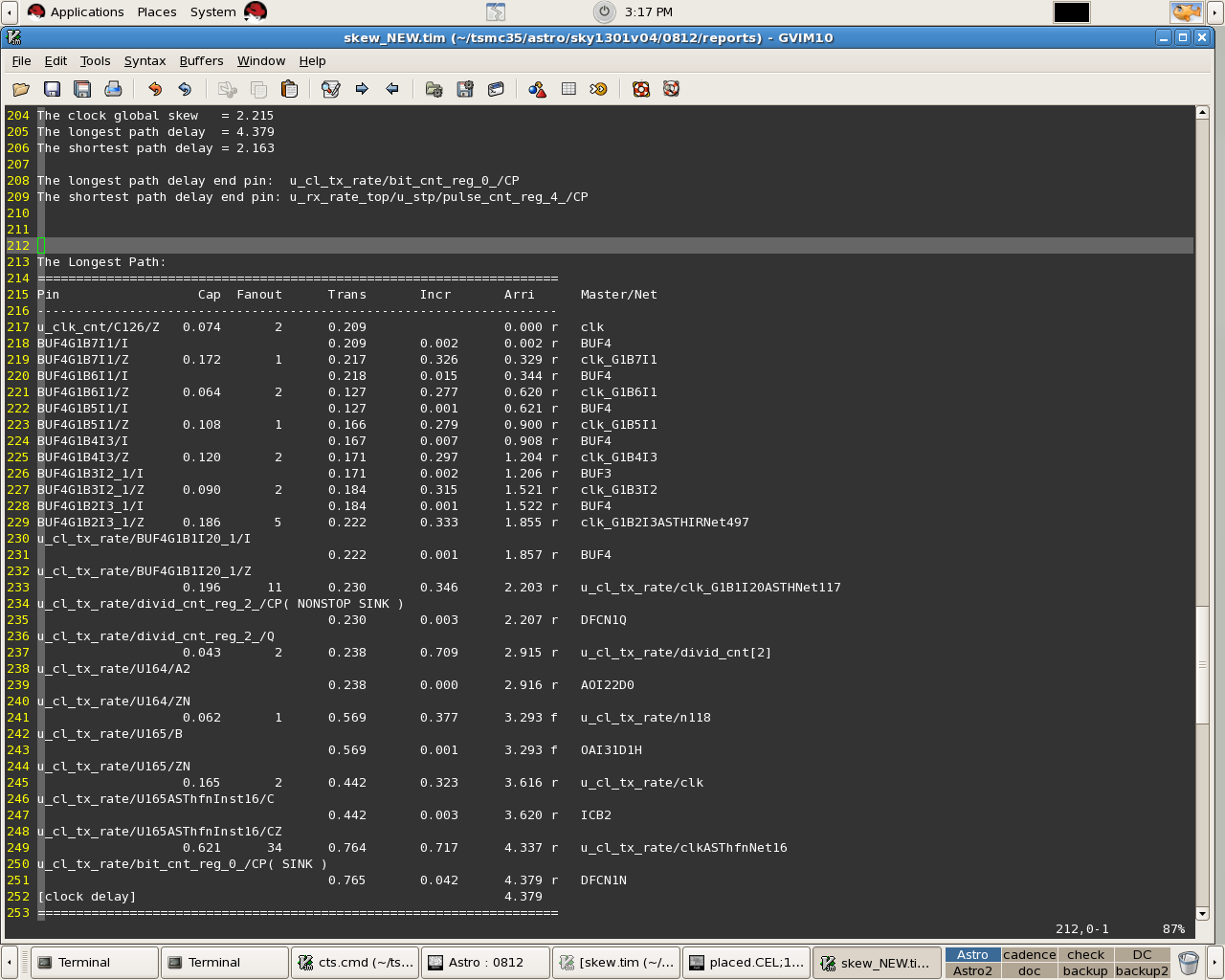Click the vertical scrollbar thumb
This screenshot has width=1225, height=980.
pyautogui.click(x=1203, y=665)
